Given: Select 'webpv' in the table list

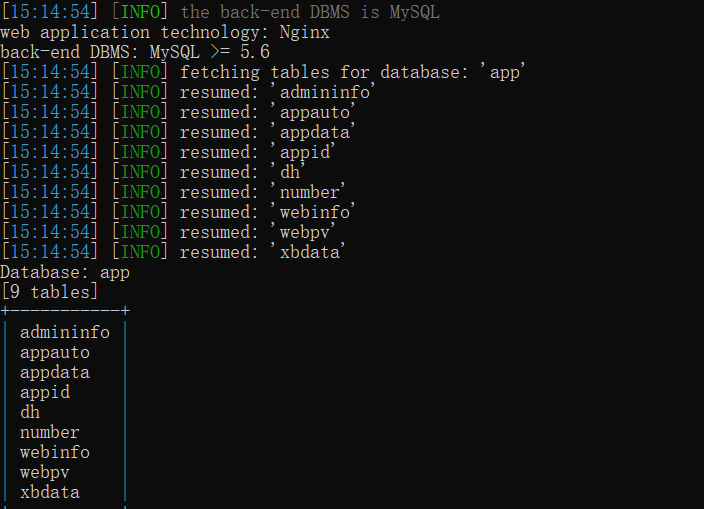Looking at the screenshot, I should click(45, 473).
